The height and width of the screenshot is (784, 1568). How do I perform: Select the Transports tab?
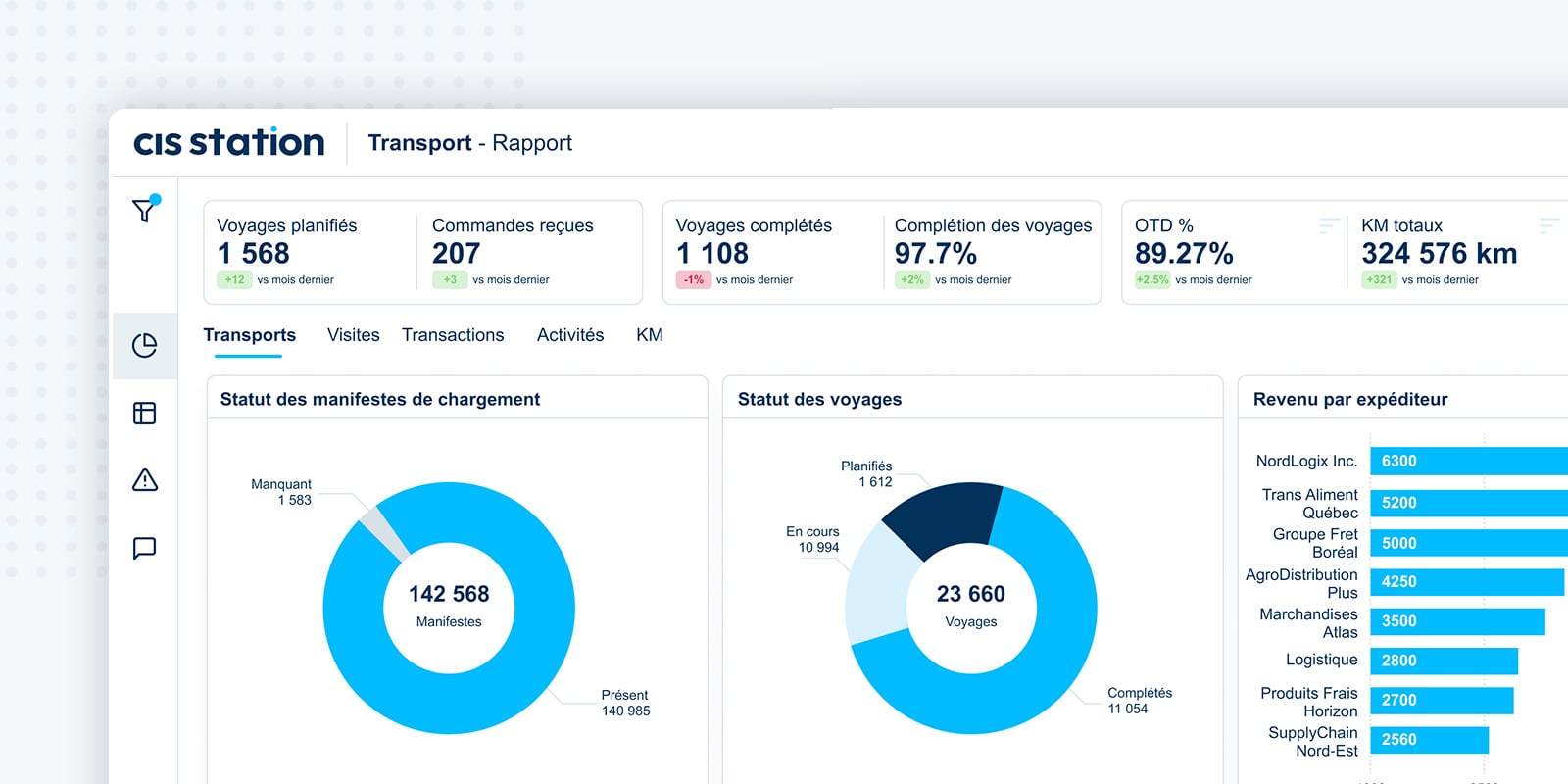click(x=250, y=335)
